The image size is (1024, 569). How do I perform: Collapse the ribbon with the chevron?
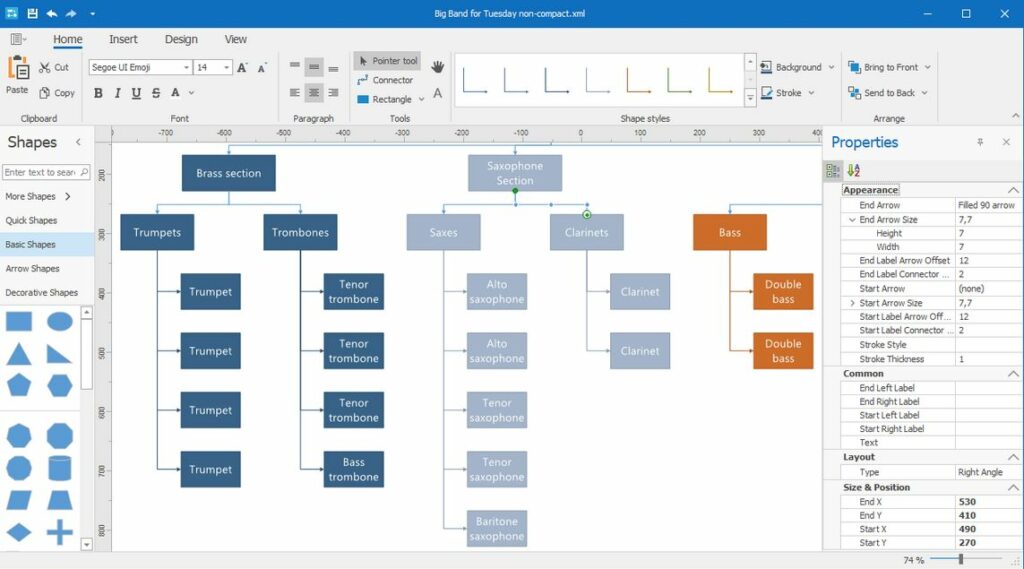[1015, 116]
